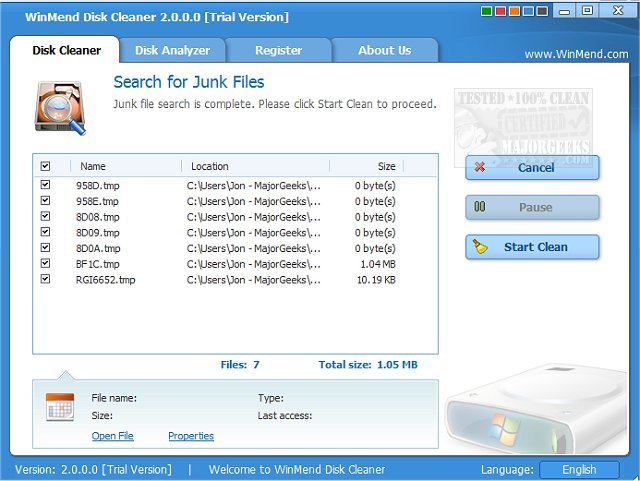Uncheck the 8D09.tmp checkbox
The image size is (640, 481).
coord(45,232)
